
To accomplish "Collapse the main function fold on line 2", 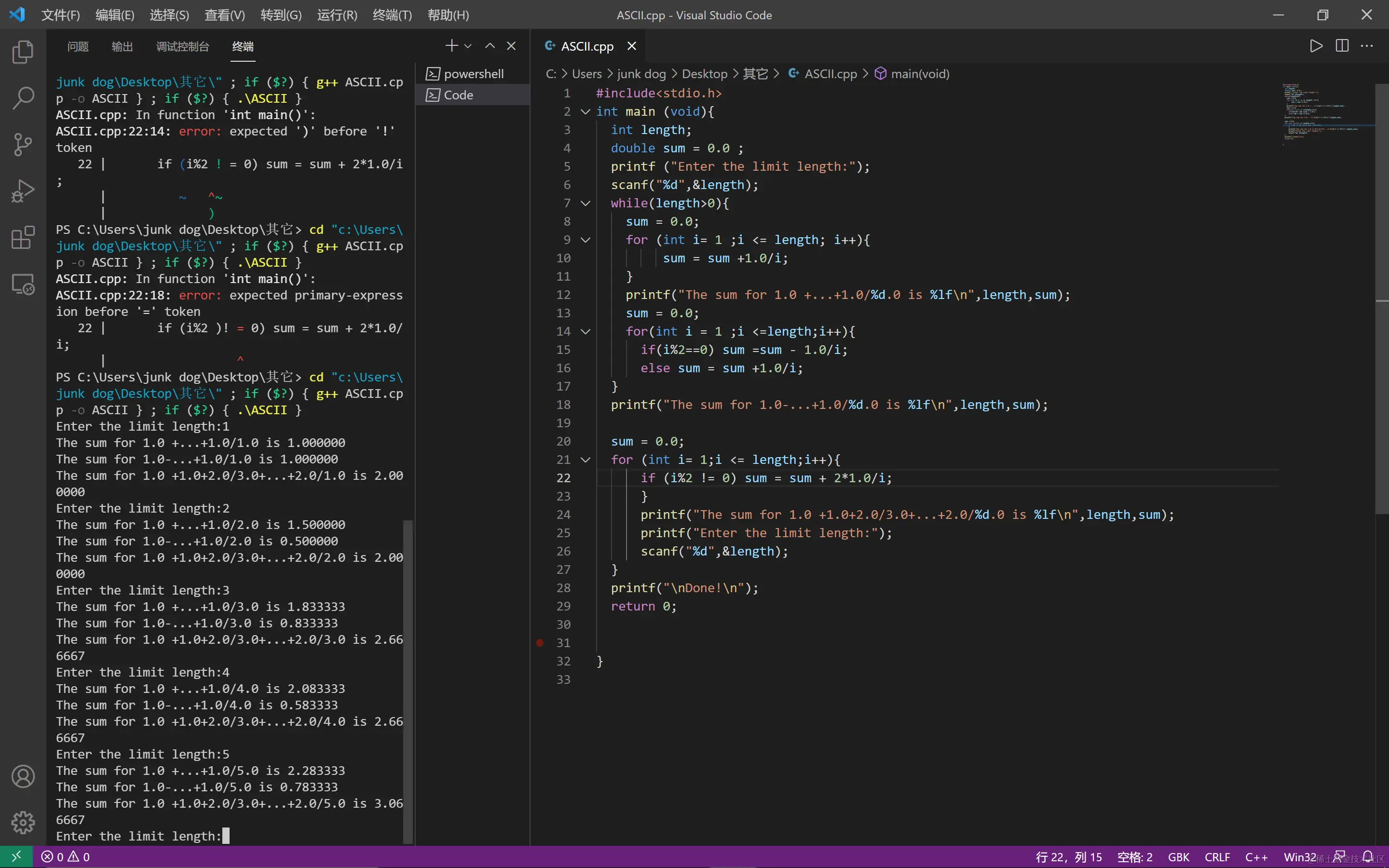I will pyautogui.click(x=586, y=111).
